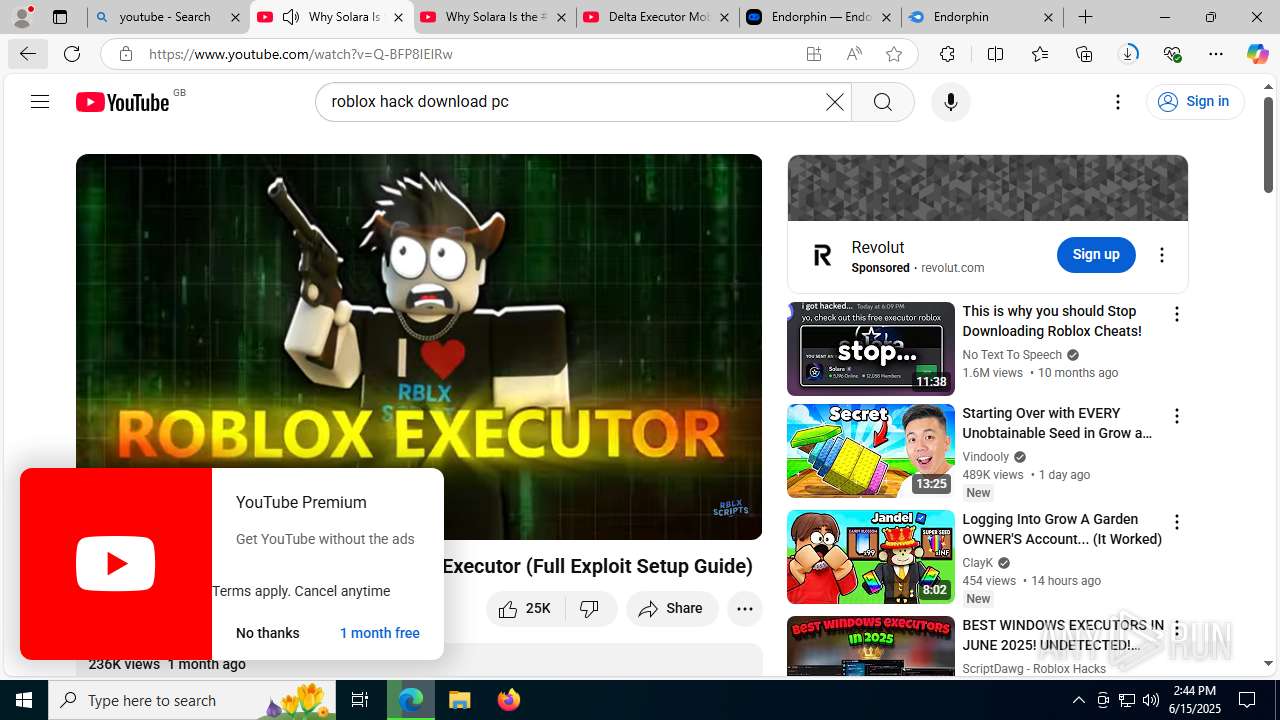Viewport: 1280px width, 720px height.
Task: Open the Vindooly channel link
Action: click(986, 457)
